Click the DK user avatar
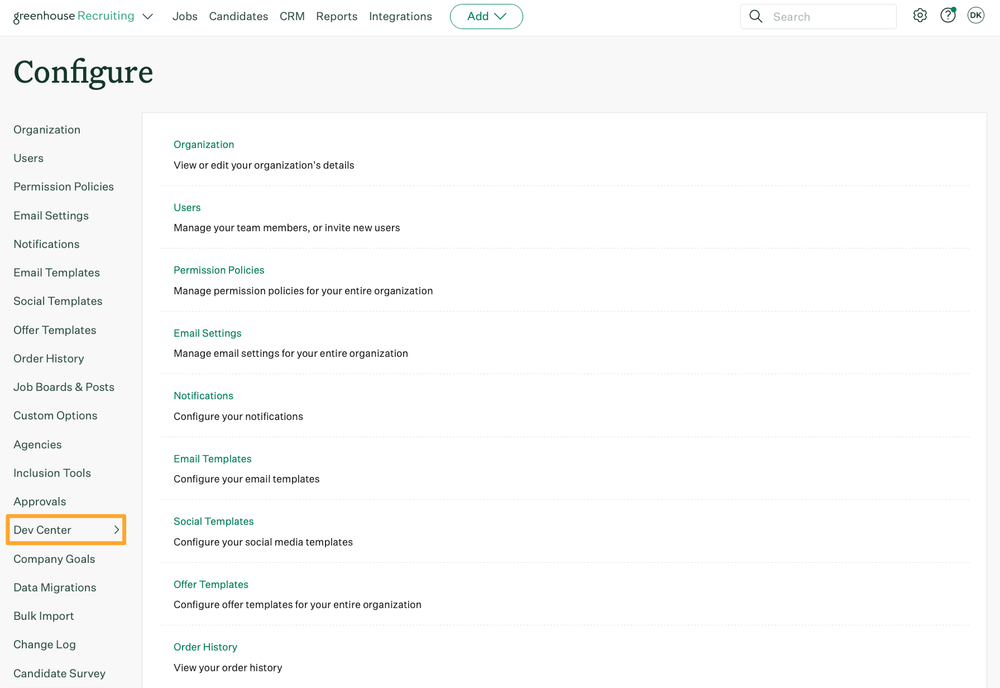The width and height of the screenshot is (1000, 688). coord(976,15)
